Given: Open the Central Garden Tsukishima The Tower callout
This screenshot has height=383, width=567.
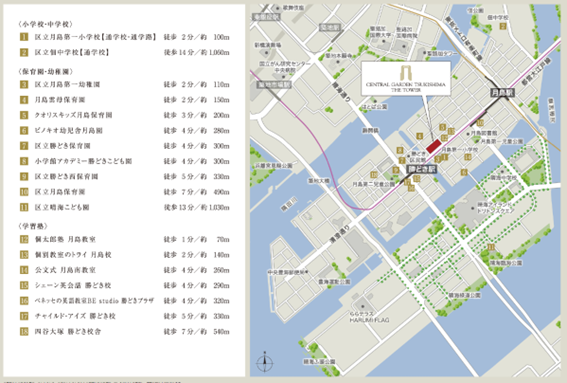Looking at the screenshot, I should pos(406,78).
